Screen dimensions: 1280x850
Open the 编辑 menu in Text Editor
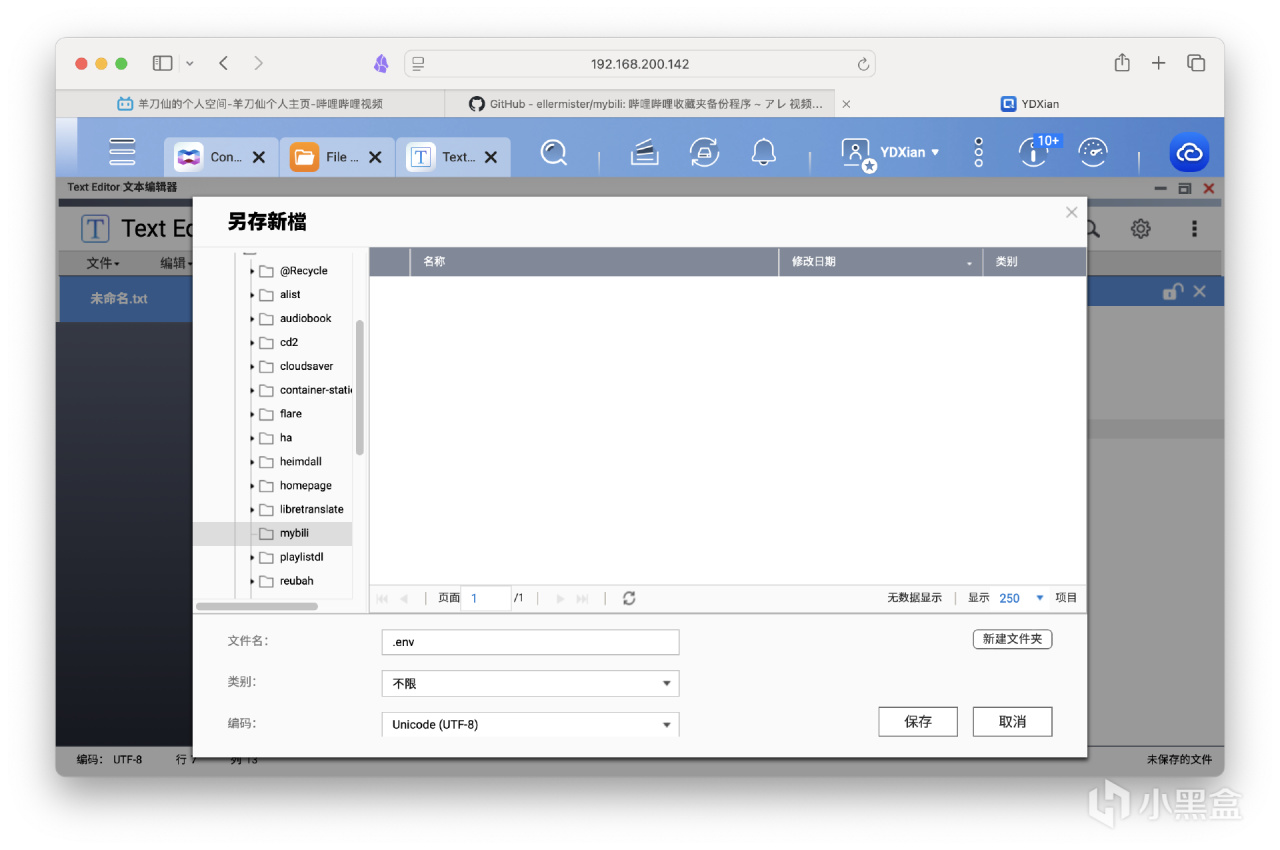click(176, 263)
